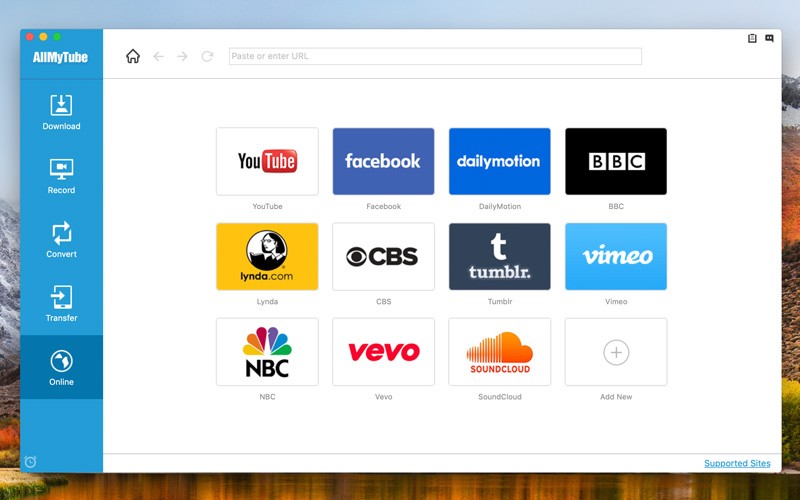Open the Transfer section
This screenshot has width=800, height=500.
(x=61, y=304)
